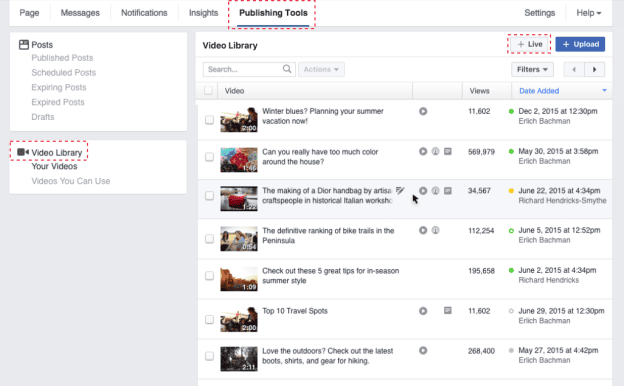624x386 pixels.
Task: Click the Upload button
Action: pyautogui.click(x=580, y=44)
